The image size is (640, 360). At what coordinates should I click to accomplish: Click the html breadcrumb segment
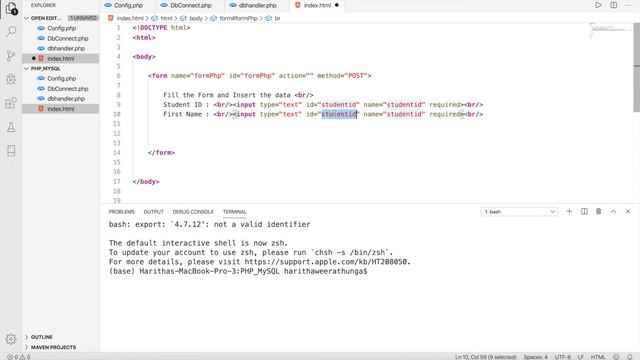pyautogui.click(x=166, y=18)
